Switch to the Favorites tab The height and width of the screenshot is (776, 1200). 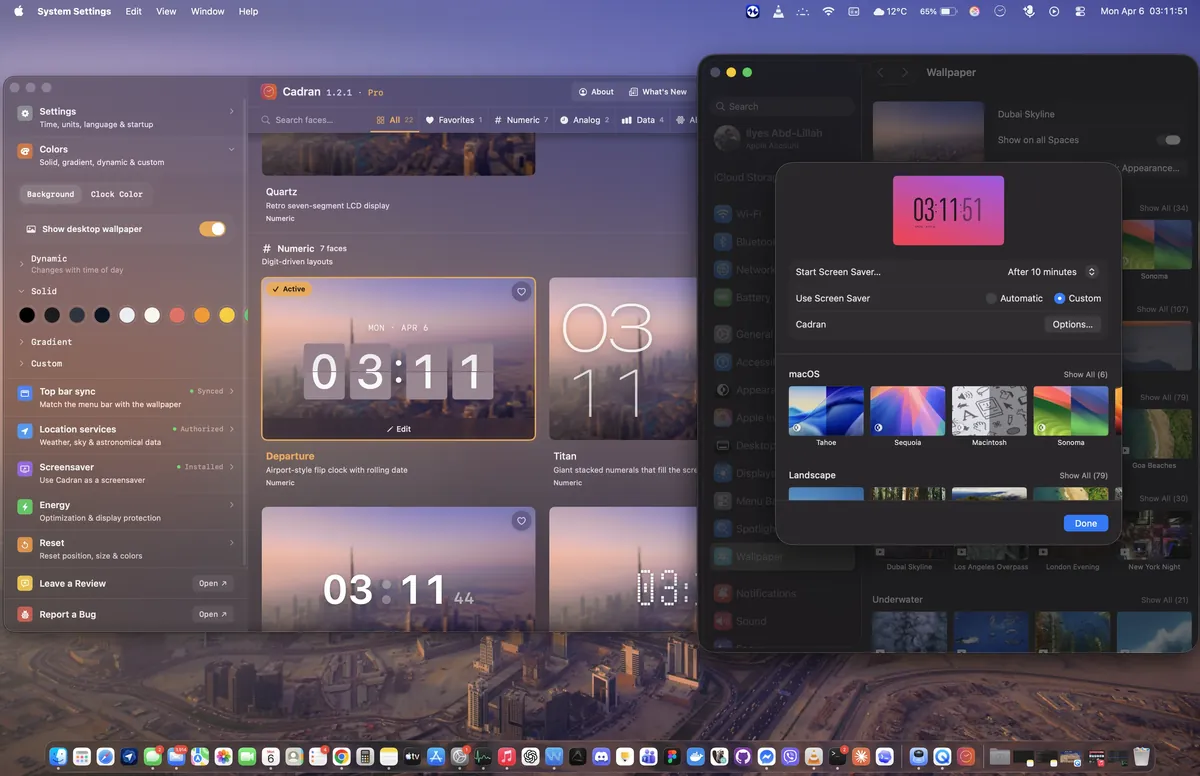pyautogui.click(x=454, y=120)
